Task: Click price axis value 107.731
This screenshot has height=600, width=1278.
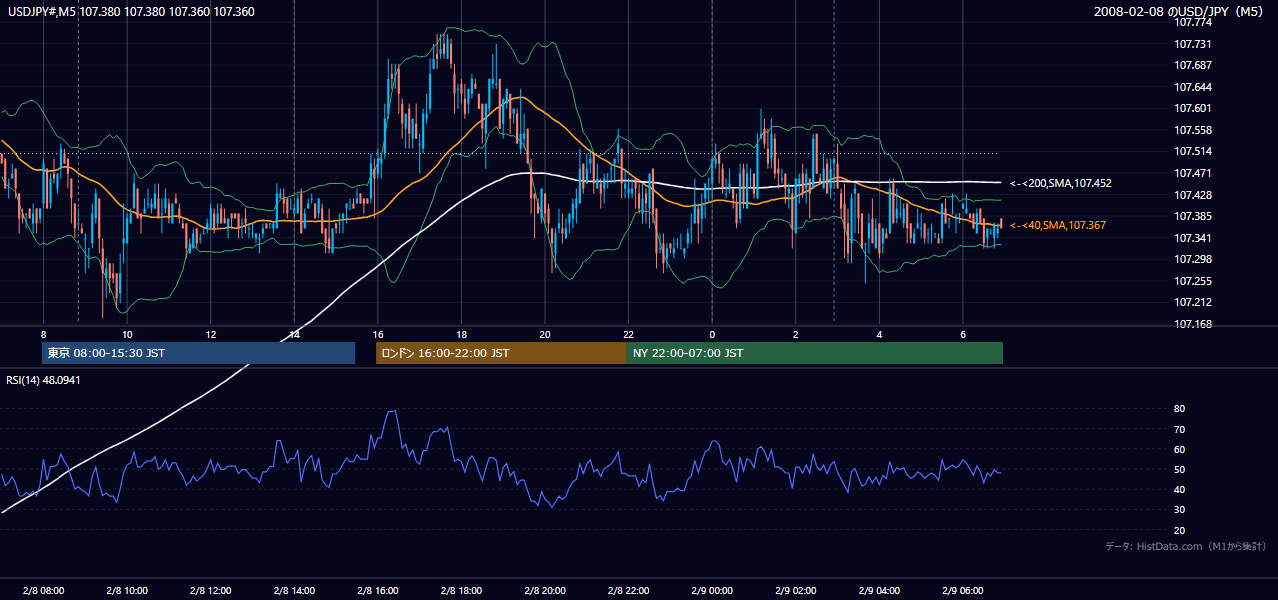Action: point(1194,44)
